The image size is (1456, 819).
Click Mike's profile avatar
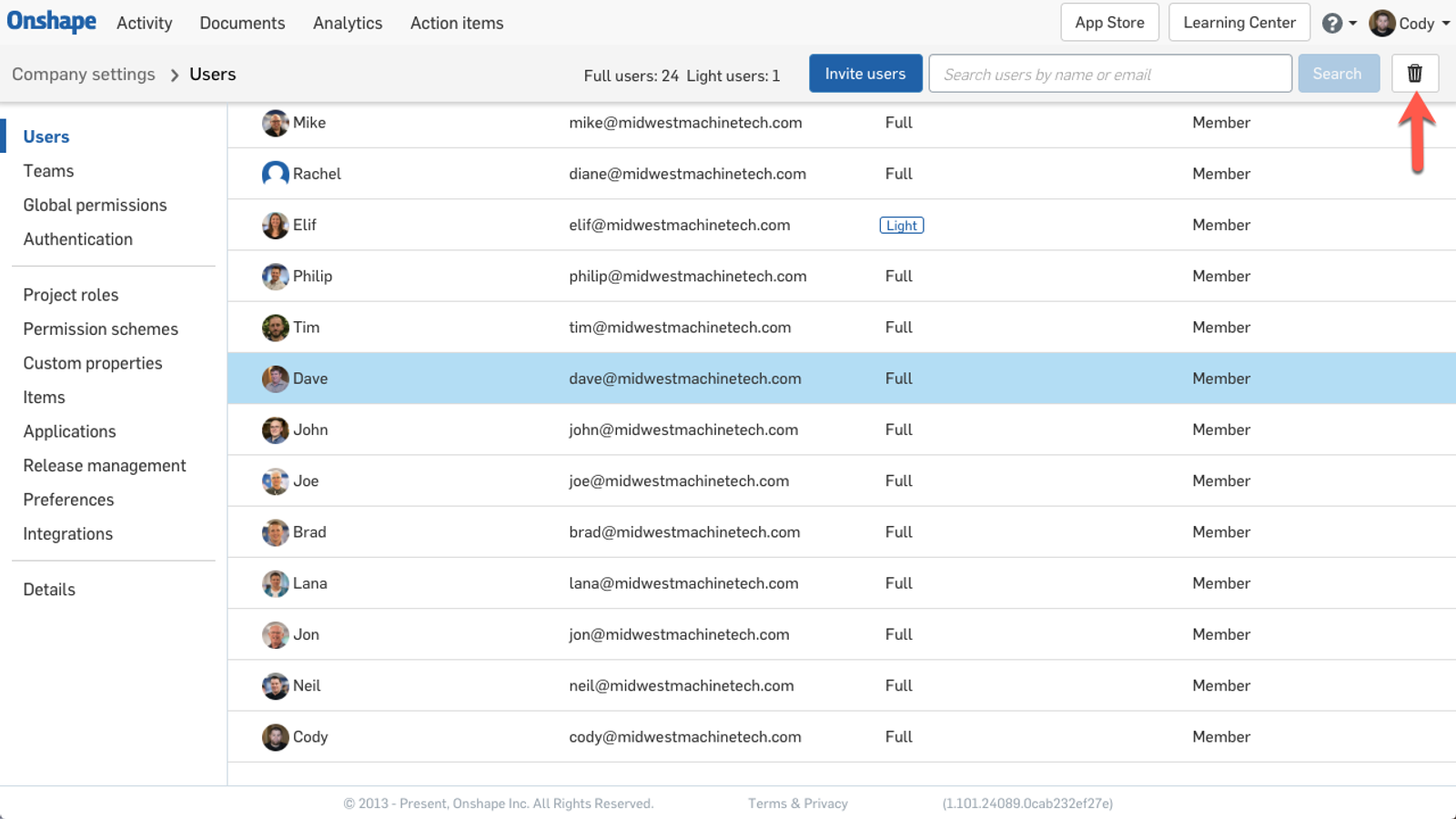(x=275, y=123)
